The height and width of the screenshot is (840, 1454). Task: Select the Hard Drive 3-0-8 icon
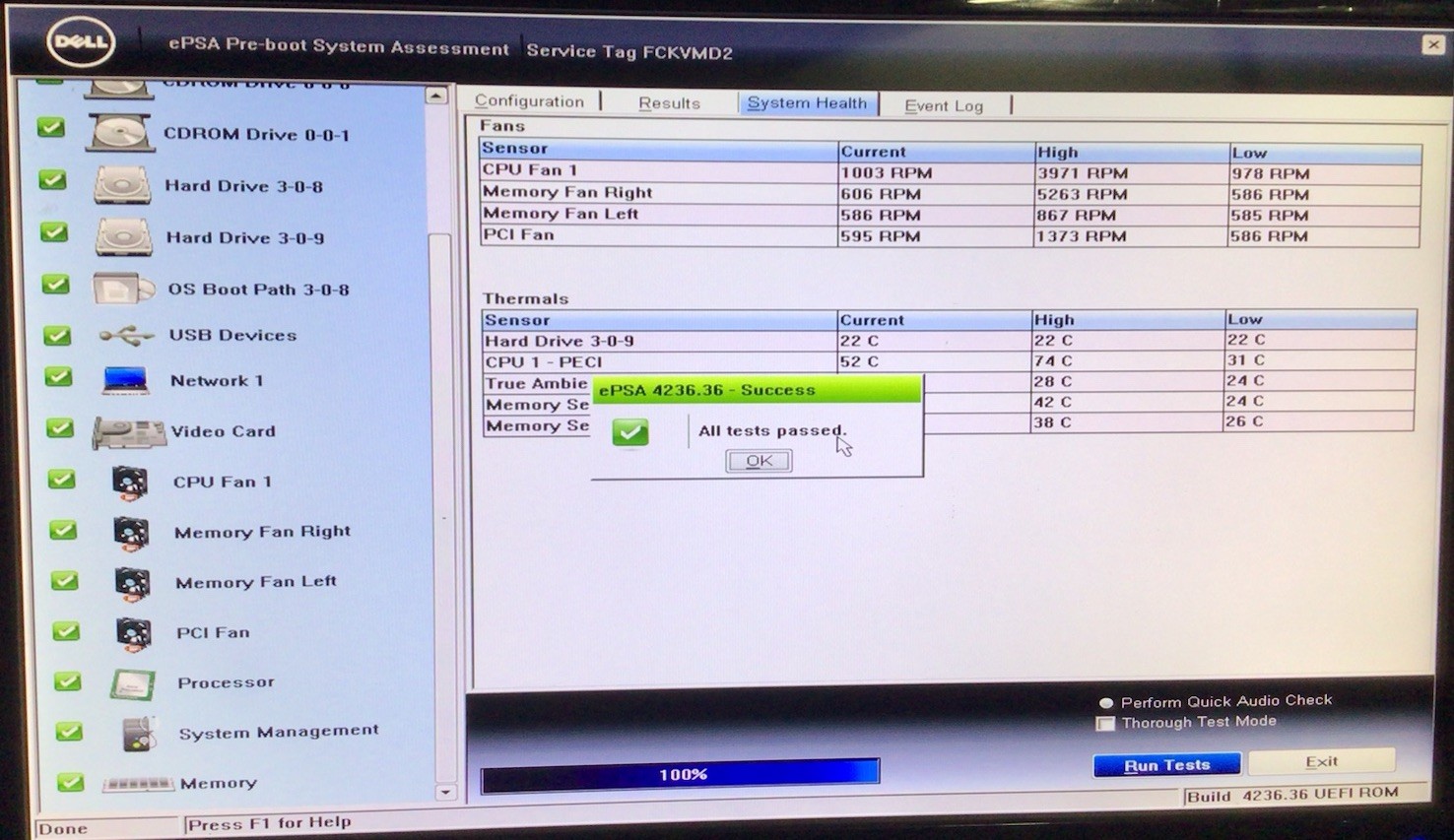tap(123, 185)
